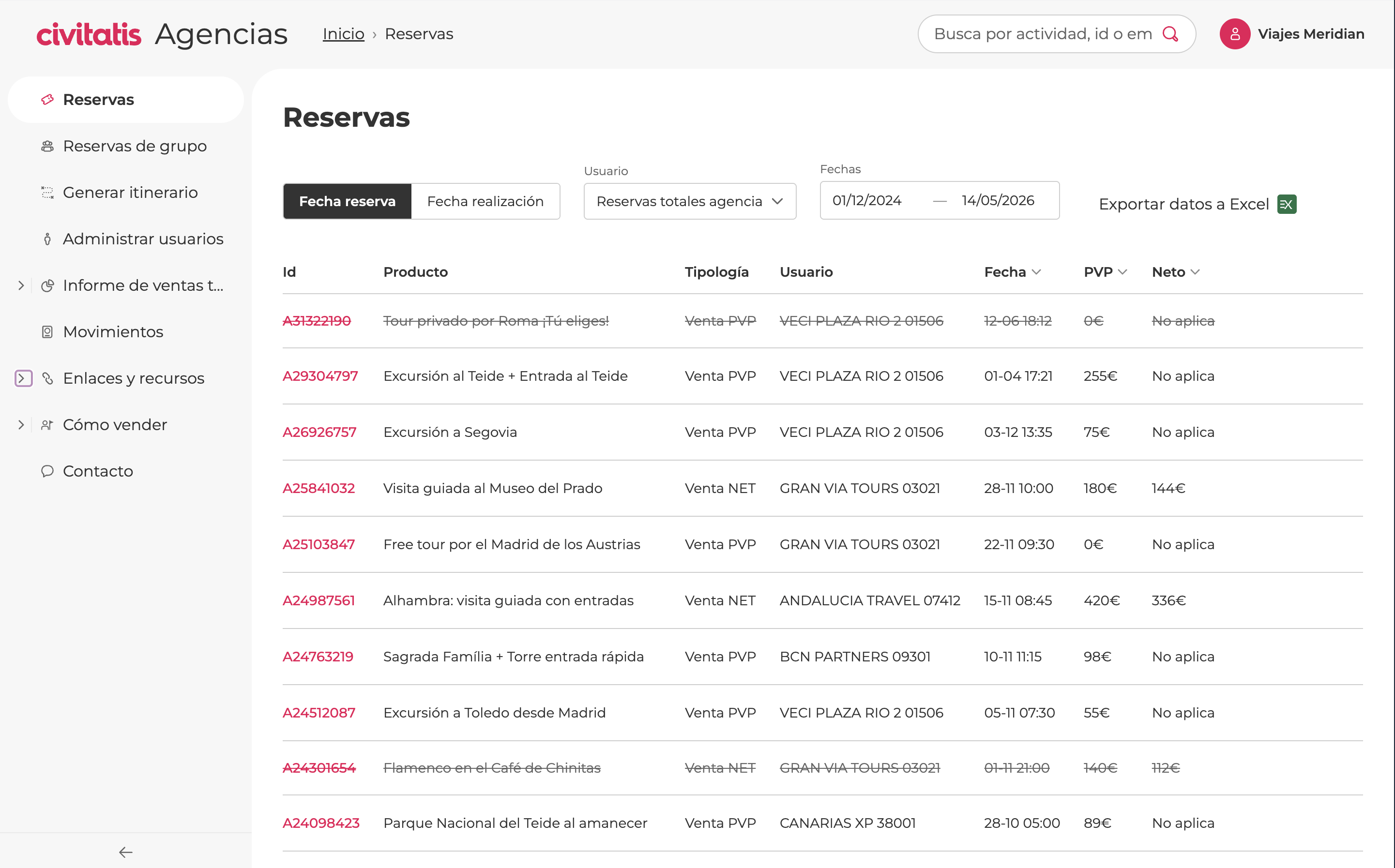Viewport: 1395px width, 868px height.
Task: Click the 420€ PVP value
Action: click(x=1102, y=600)
